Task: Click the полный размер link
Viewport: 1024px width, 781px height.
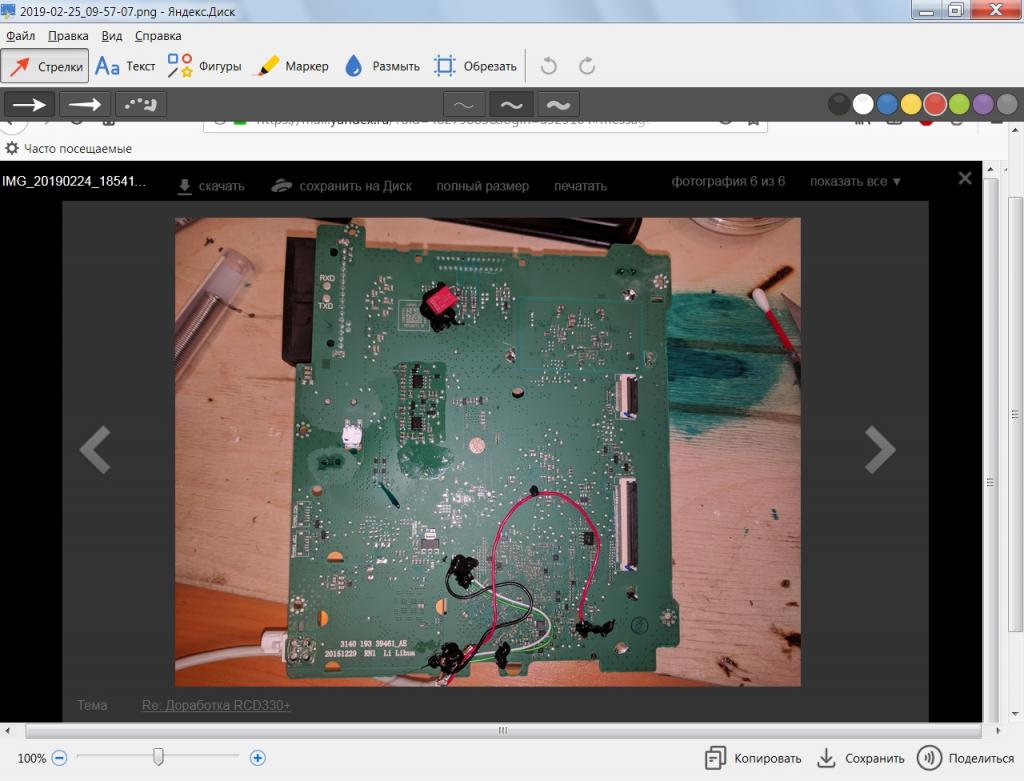Action: coord(483,186)
